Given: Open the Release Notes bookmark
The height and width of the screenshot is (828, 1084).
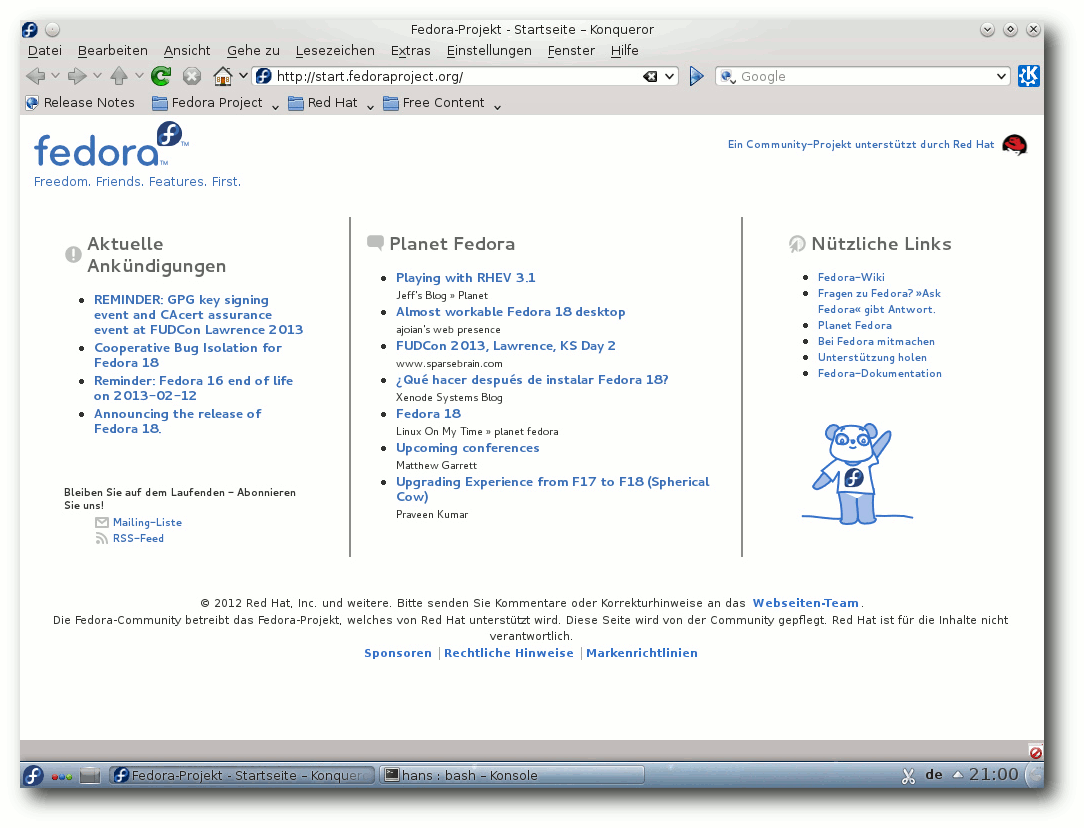Looking at the screenshot, I should point(80,103).
